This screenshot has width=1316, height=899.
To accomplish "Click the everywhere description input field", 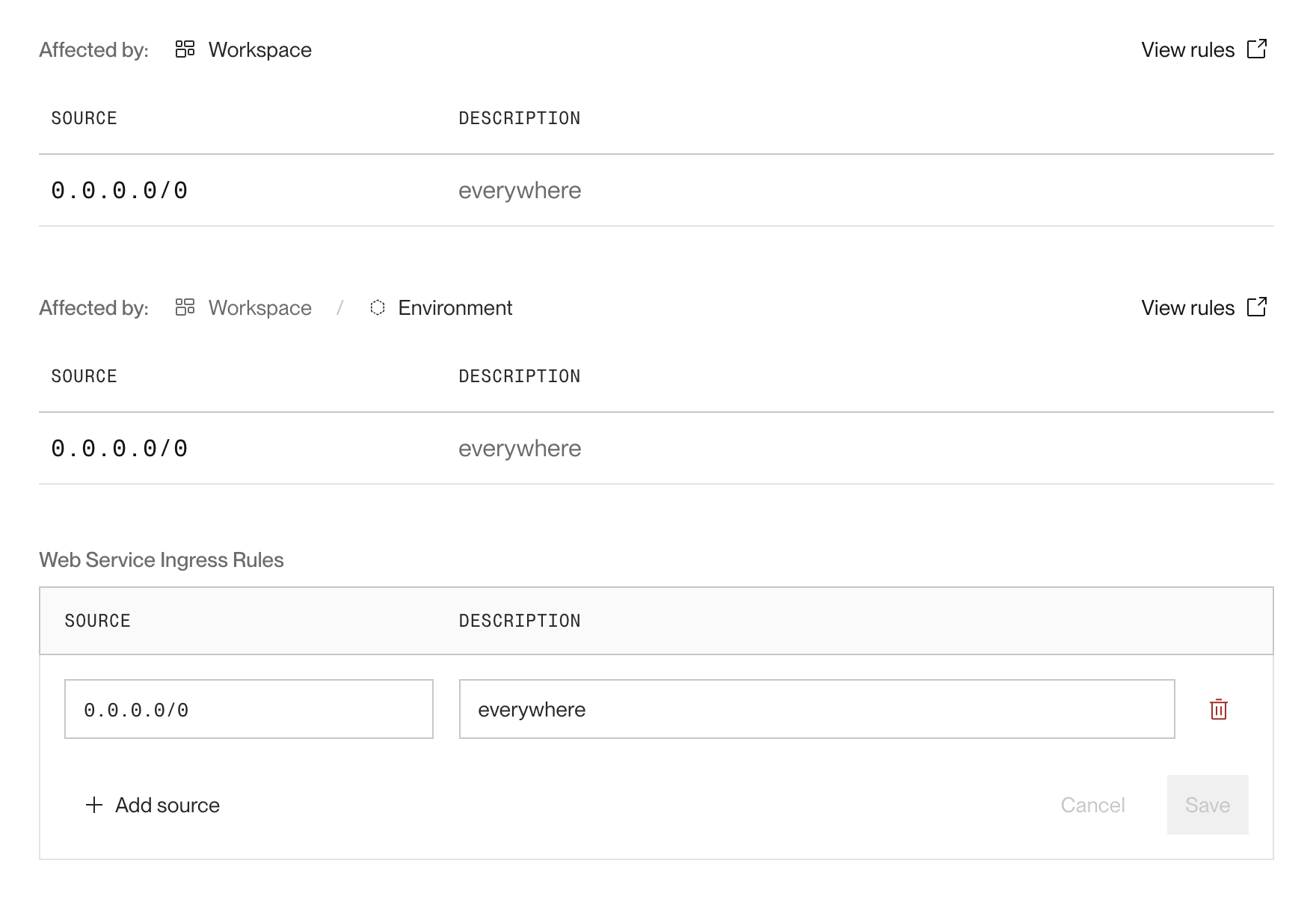I will pos(817,709).
